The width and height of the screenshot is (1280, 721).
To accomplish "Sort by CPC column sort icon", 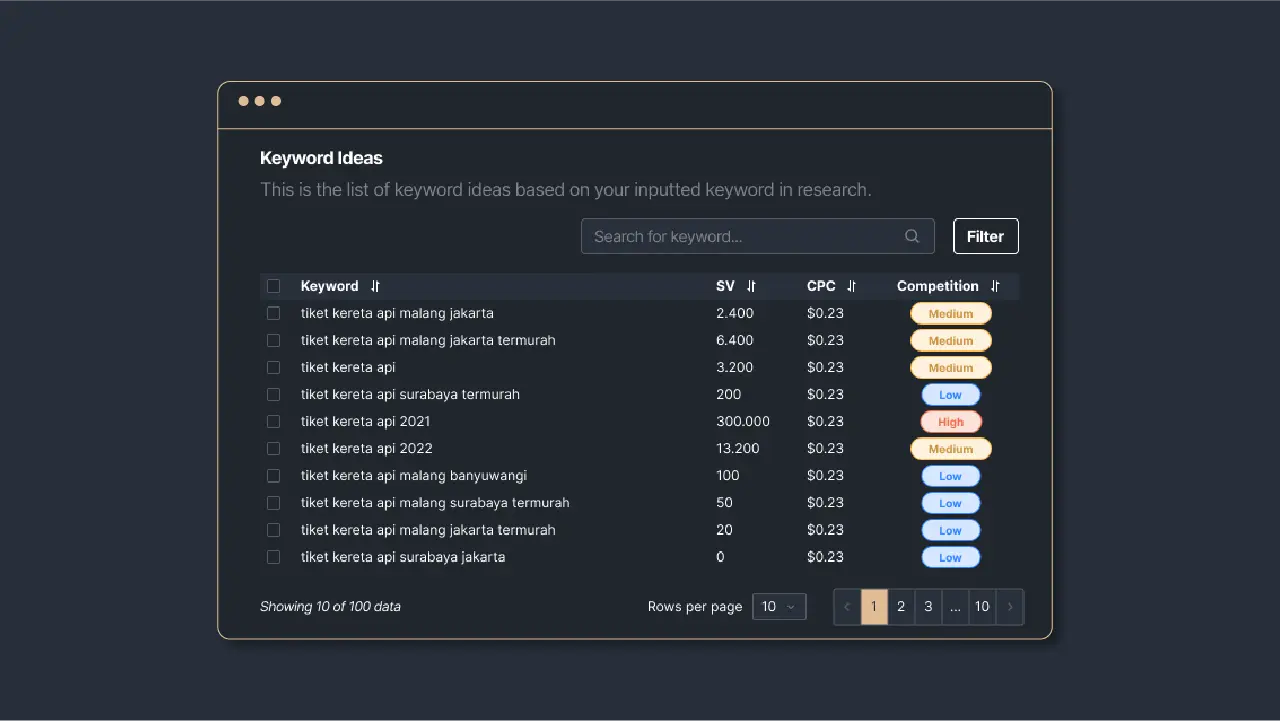I will click(x=851, y=286).
